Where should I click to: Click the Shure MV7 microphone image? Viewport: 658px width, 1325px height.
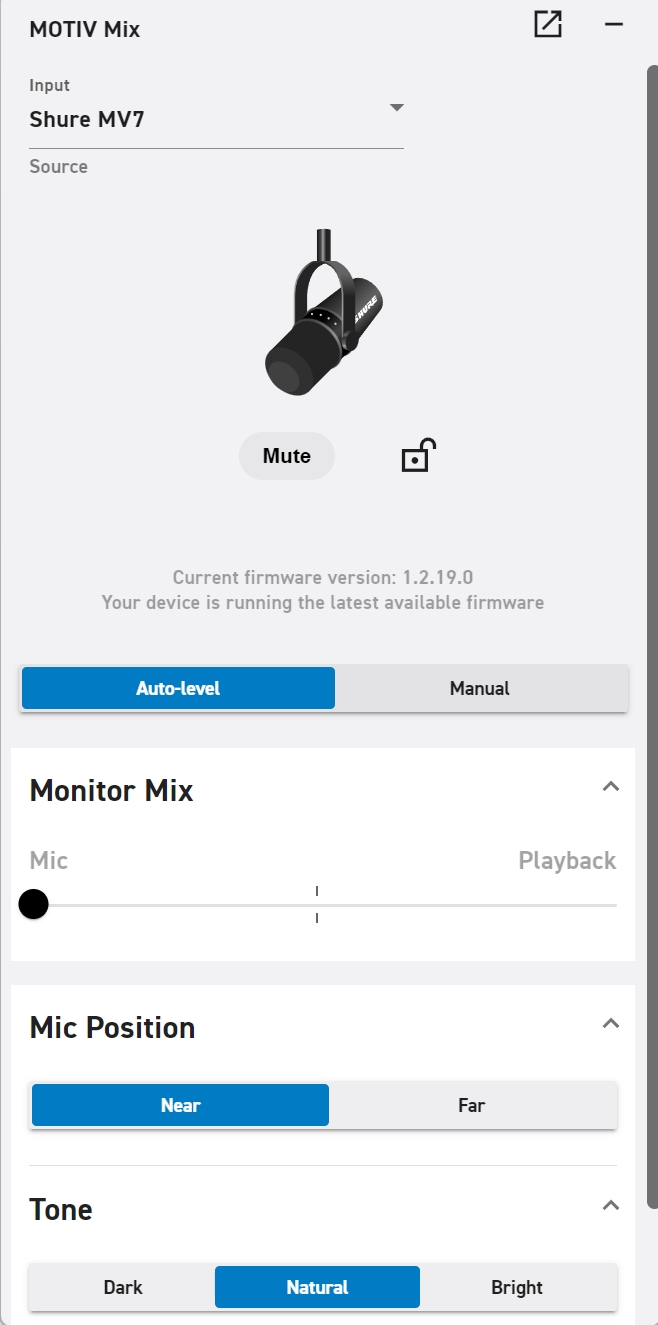[x=323, y=312]
